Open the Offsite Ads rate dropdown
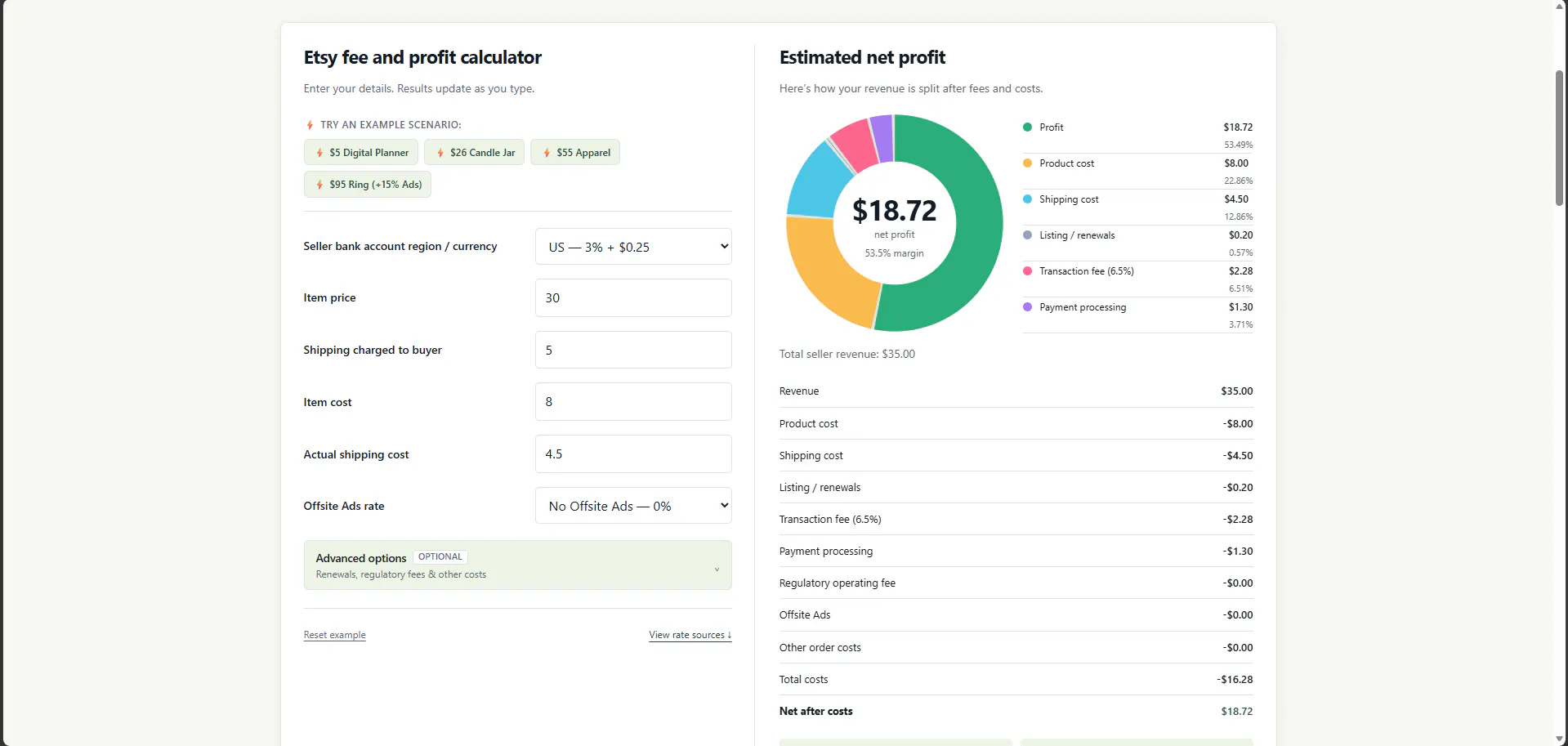 click(x=633, y=506)
